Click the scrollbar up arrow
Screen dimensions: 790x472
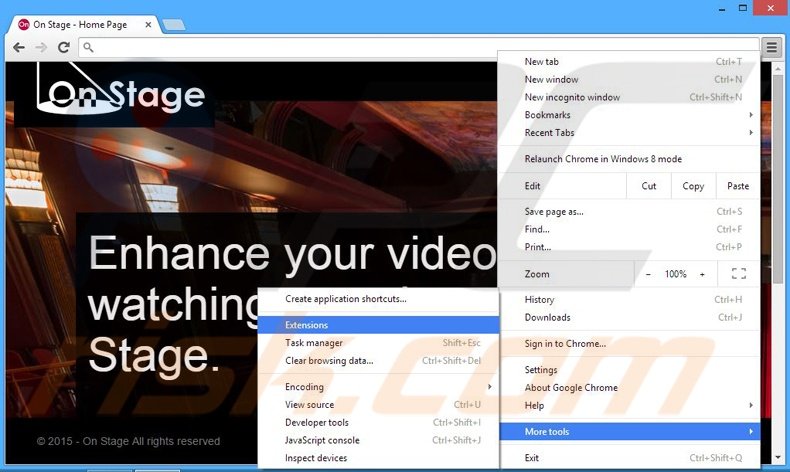(777, 68)
